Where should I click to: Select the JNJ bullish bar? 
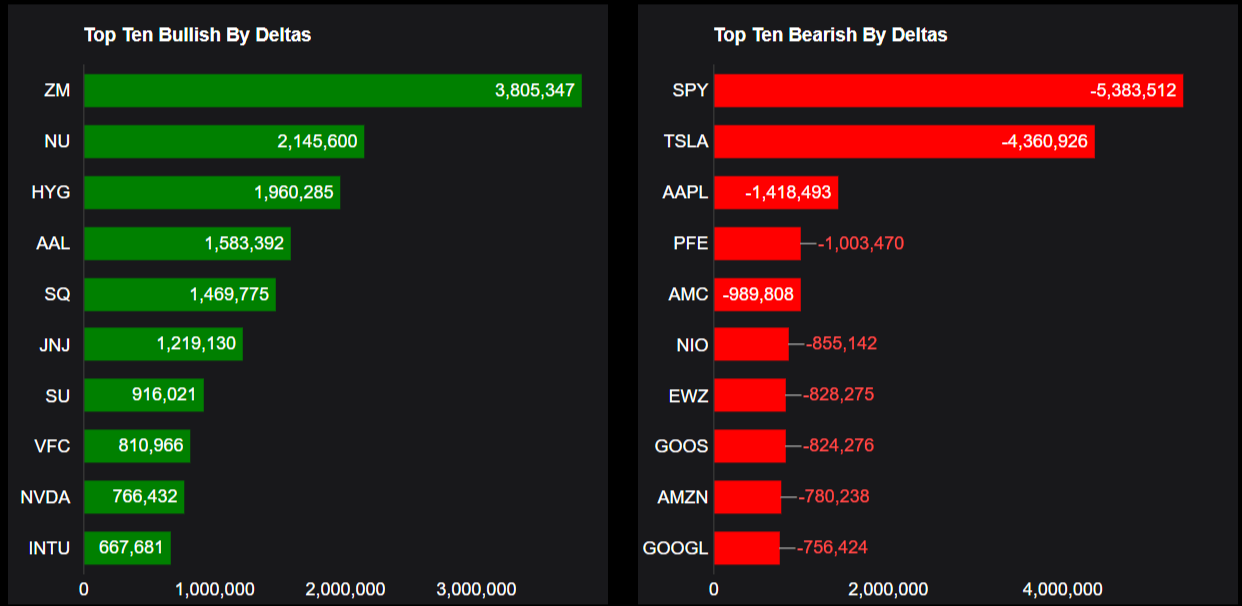point(163,344)
